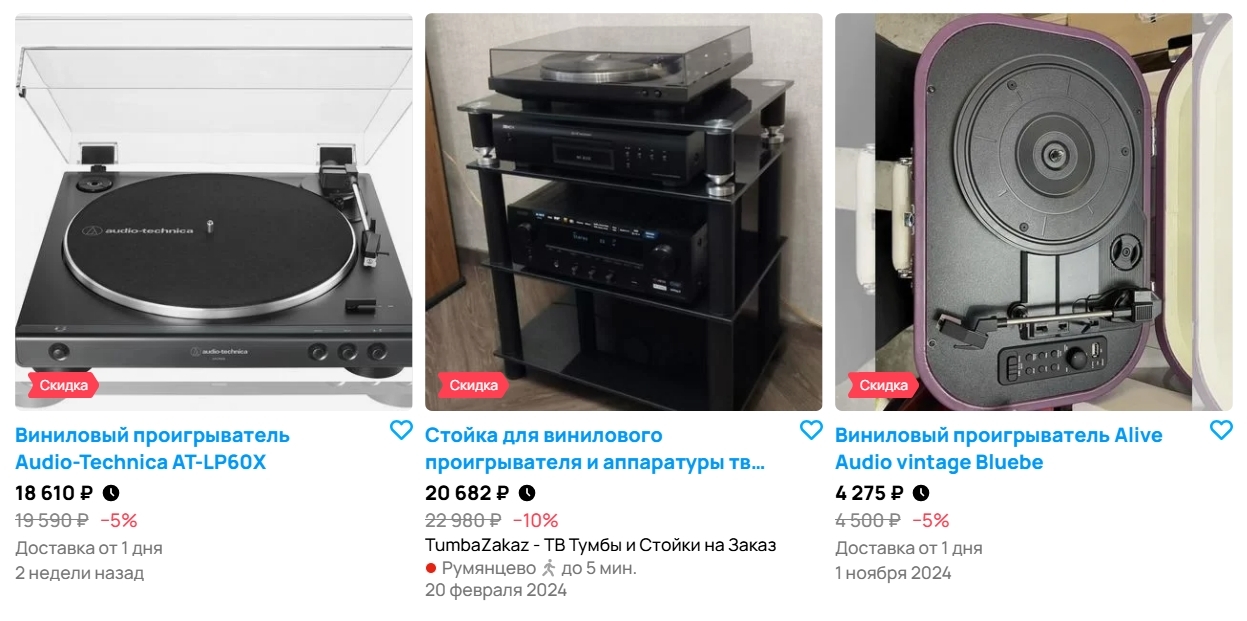The width and height of the screenshot is (1247, 621).
Task: Favorite the Alive Audio vintage listing heart
Action: tap(1221, 430)
